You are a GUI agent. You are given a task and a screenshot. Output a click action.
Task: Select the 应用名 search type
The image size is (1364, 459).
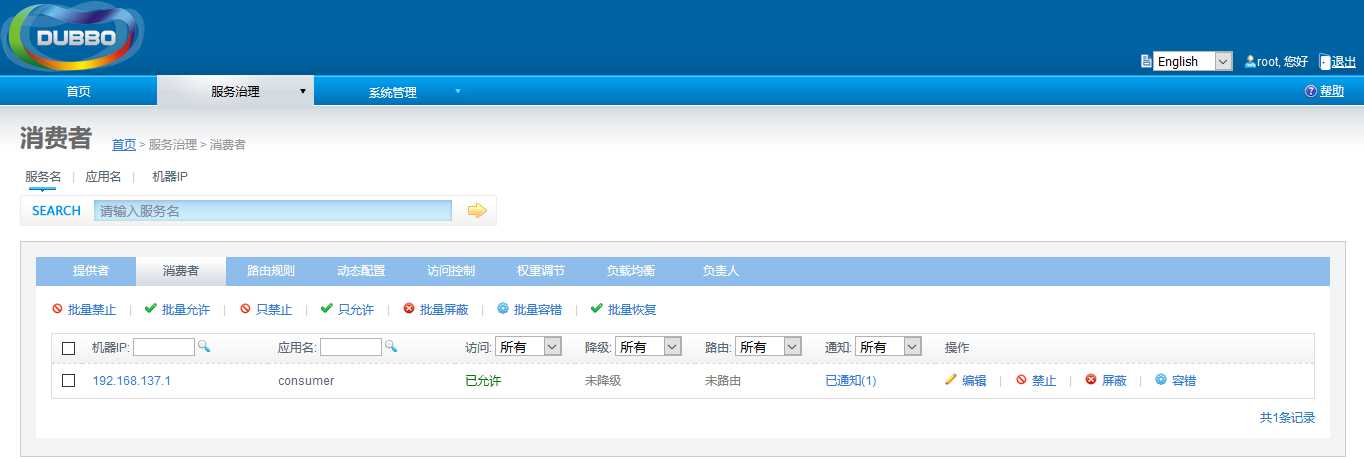[103, 176]
